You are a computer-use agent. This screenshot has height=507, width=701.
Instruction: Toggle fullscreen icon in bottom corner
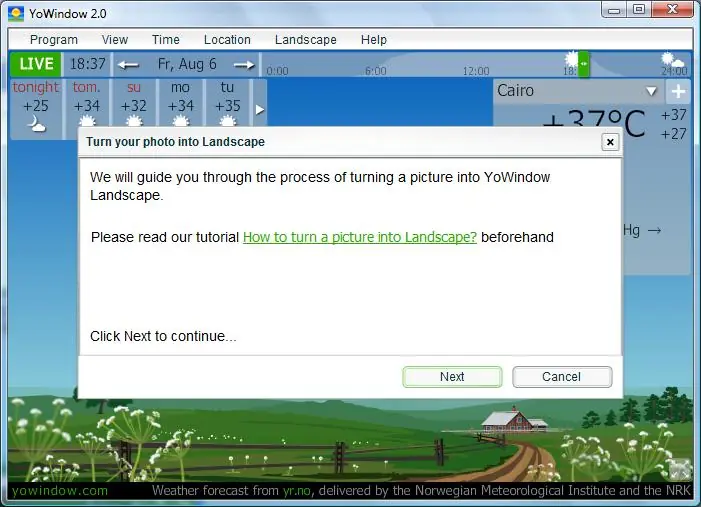tap(680, 469)
